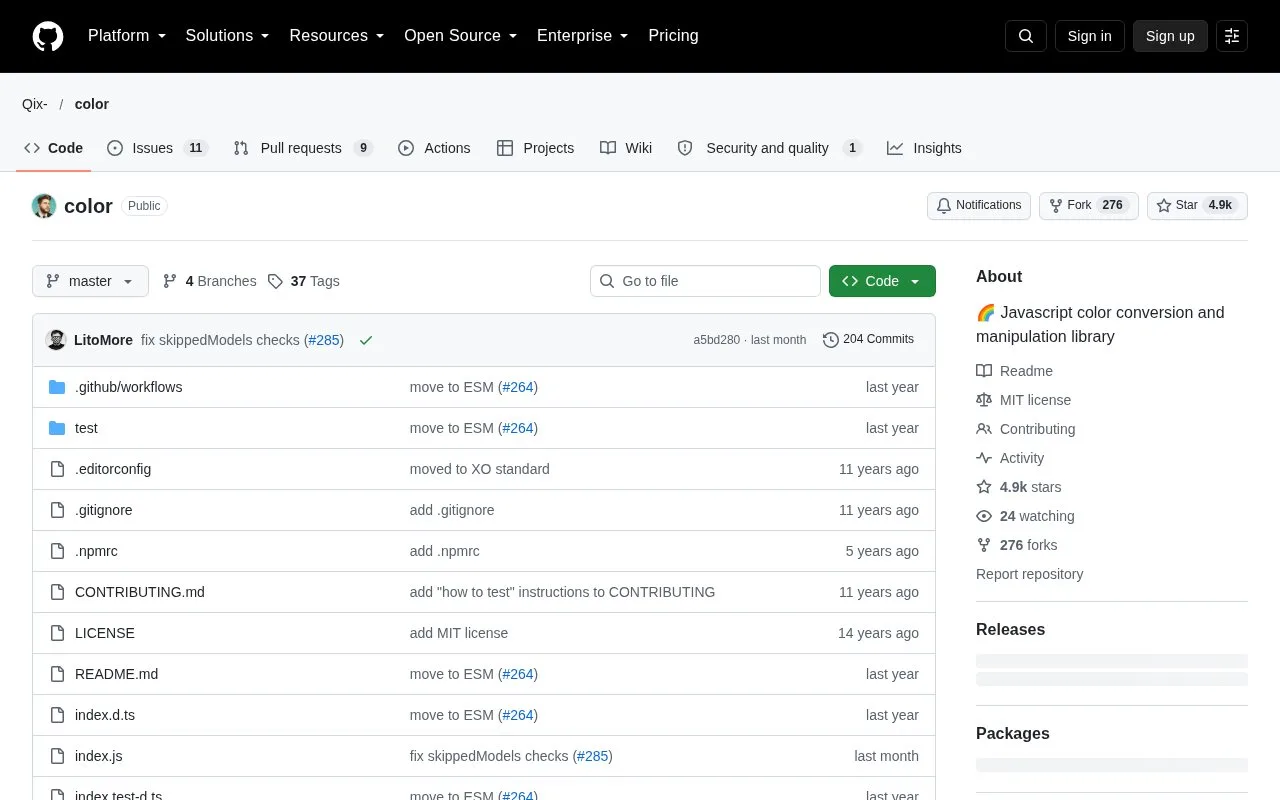1280x800 pixels.
Task: Open the test folder
Action: (x=86, y=428)
